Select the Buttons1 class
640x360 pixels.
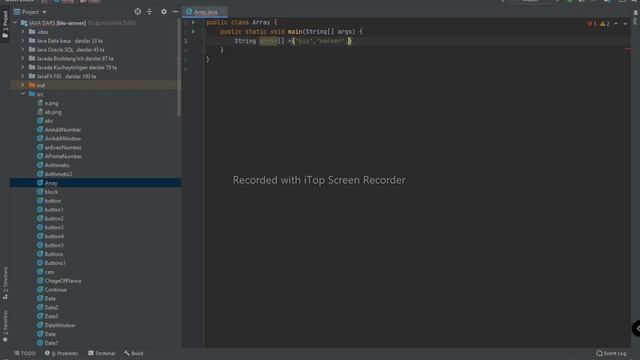tap(51, 263)
